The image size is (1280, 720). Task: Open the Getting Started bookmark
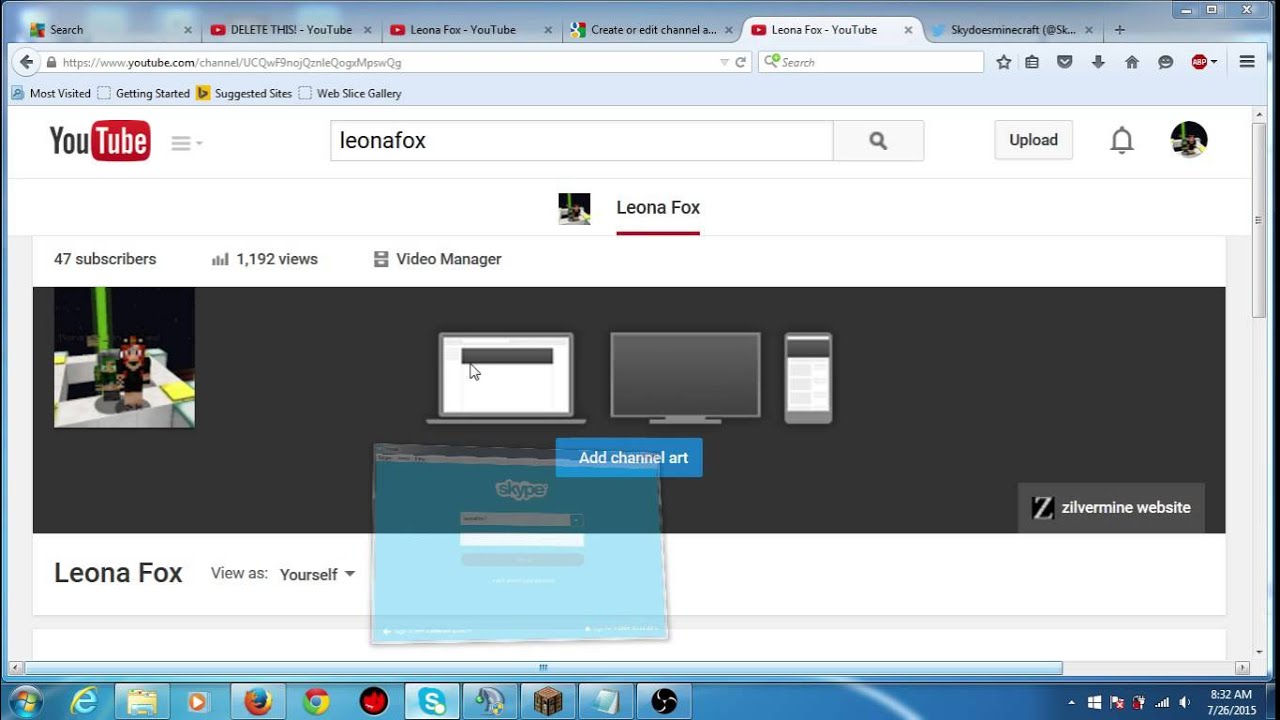144,93
